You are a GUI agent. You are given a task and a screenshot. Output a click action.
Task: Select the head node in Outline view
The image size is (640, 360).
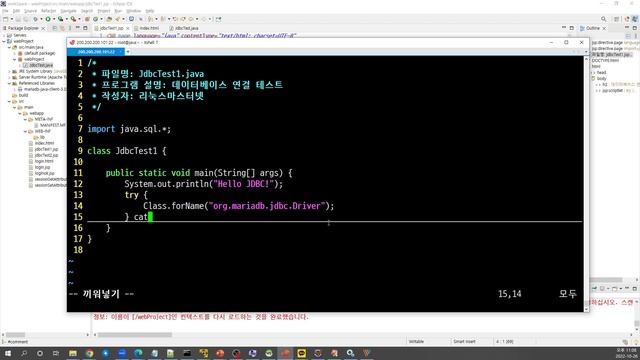tap(601, 72)
